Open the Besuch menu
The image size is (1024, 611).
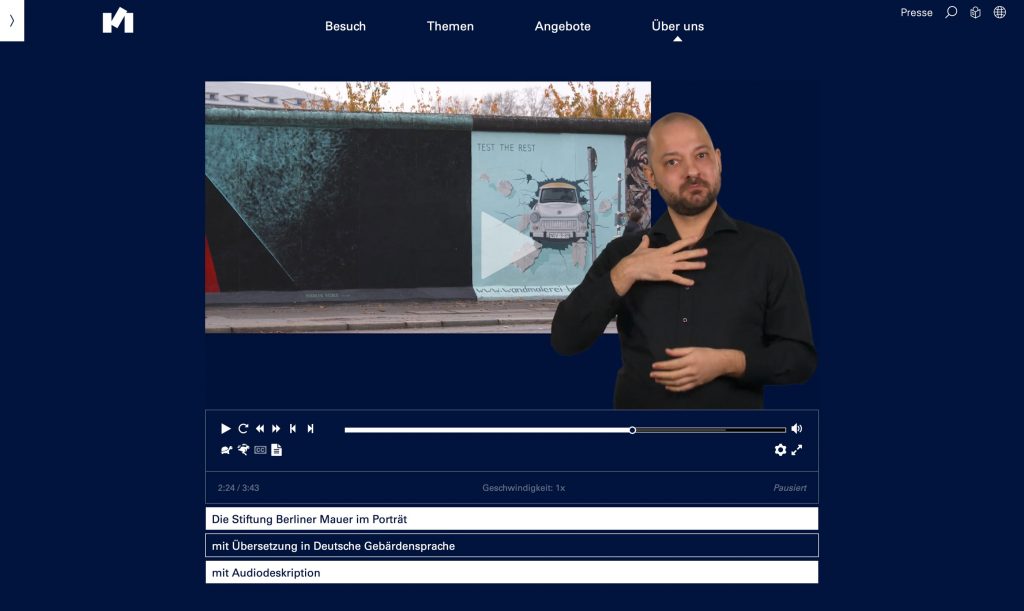click(345, 26)
